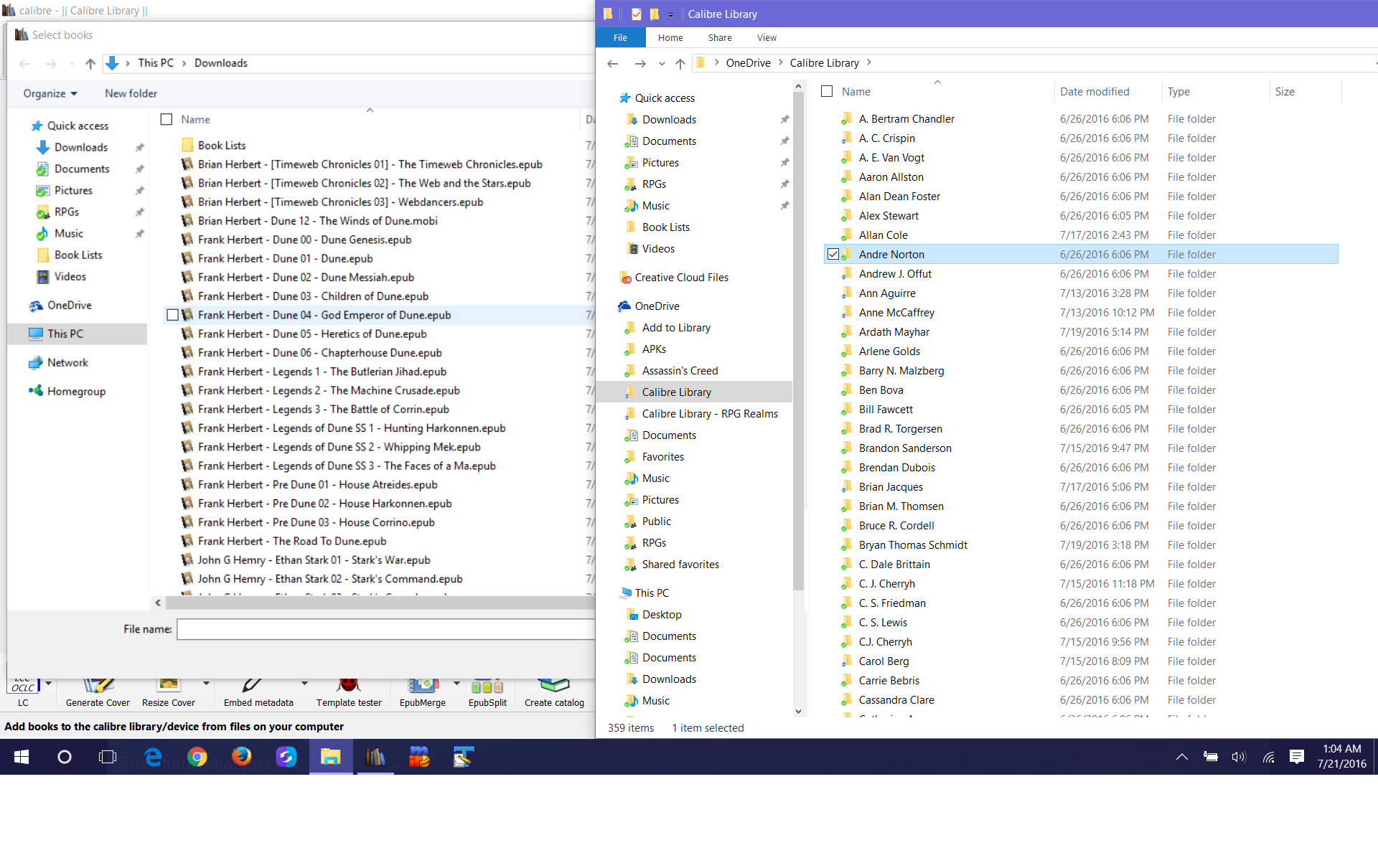Click the calibre books taskbar icon
1378x868 pixels.
tap(375, 757)
